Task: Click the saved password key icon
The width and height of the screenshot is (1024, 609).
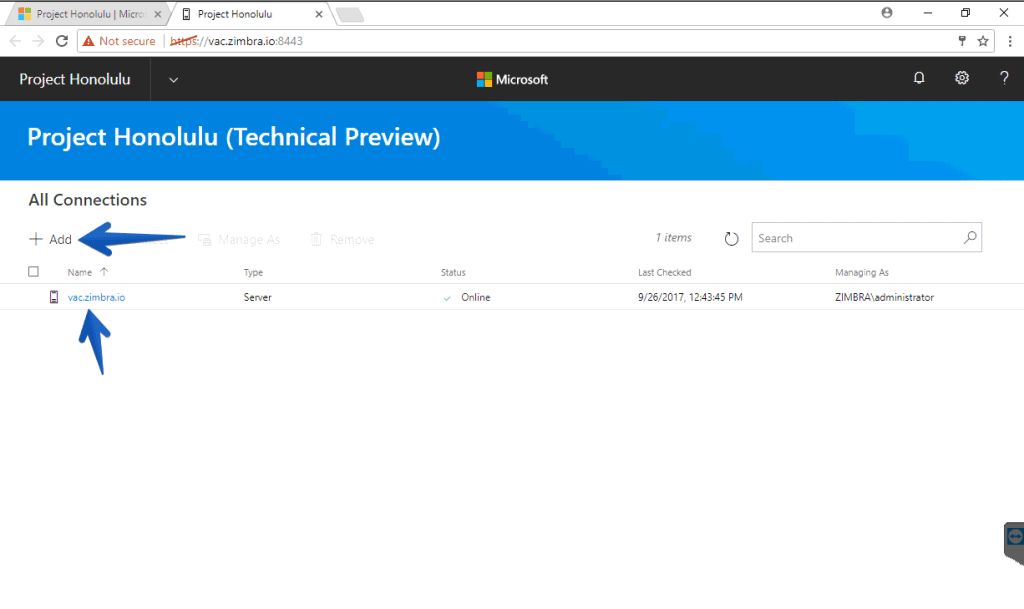Action: (x=962, y=41)
